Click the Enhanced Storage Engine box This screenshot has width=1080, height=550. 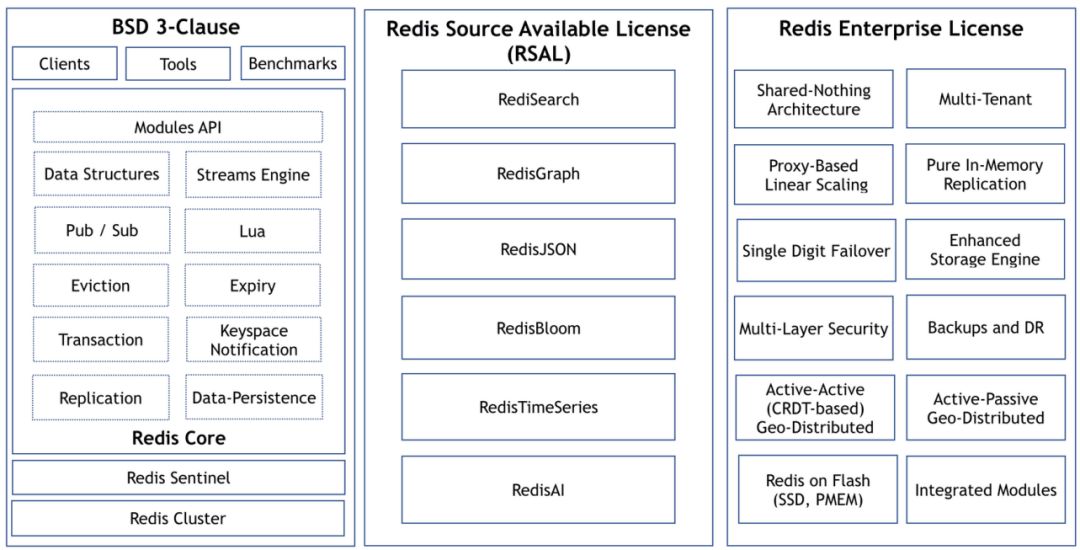(985, 249)
